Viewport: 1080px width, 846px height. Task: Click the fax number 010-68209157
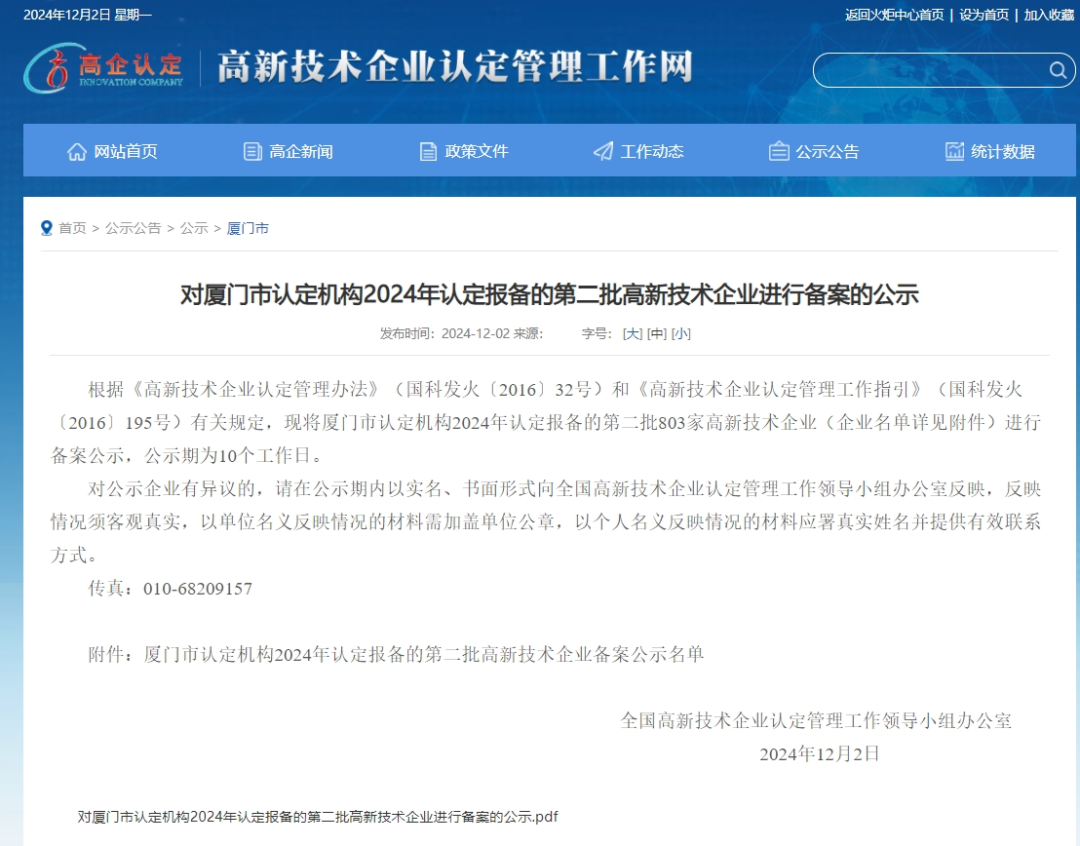click(198, 588)
